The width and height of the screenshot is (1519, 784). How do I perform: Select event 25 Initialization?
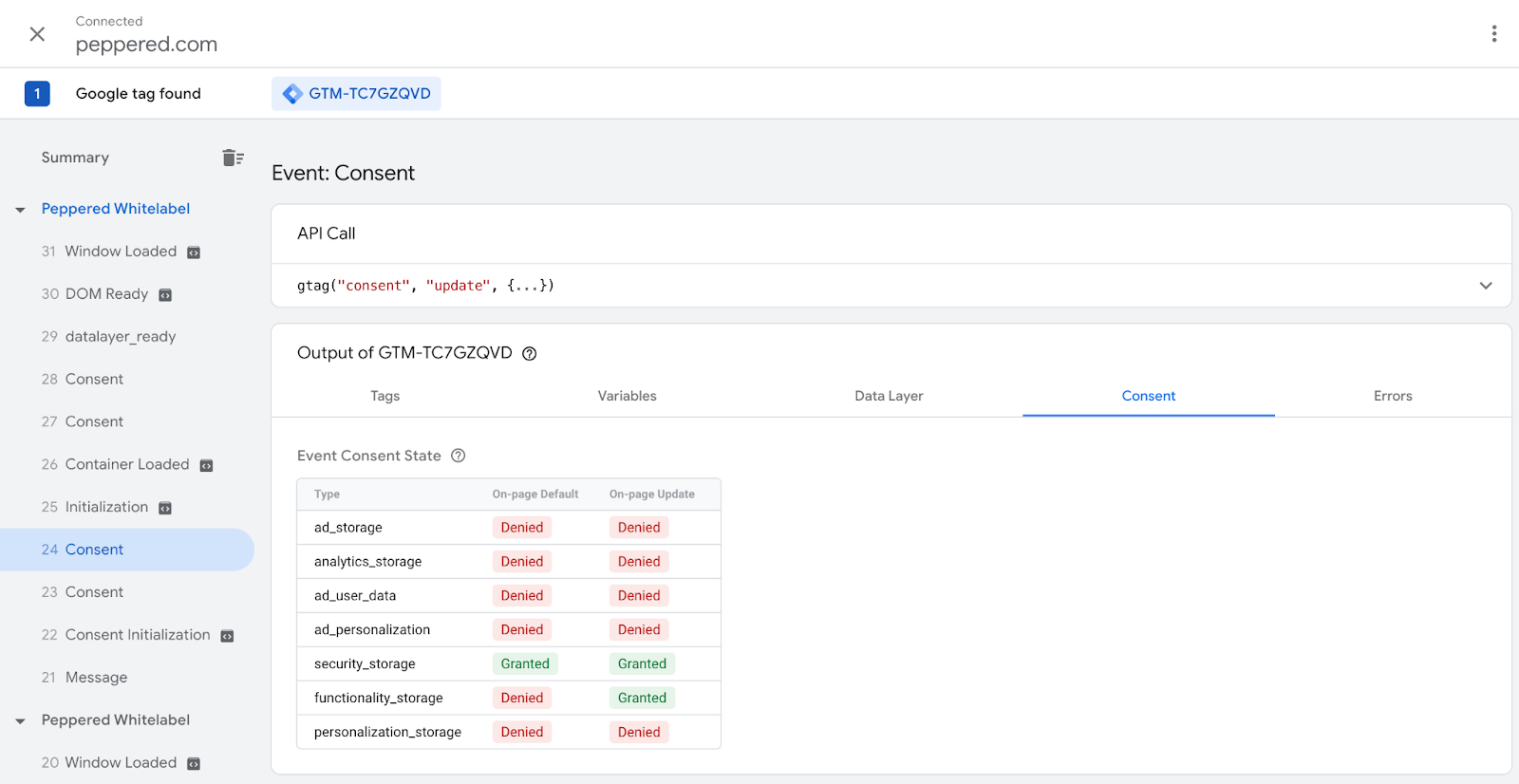tap(95, 508)
